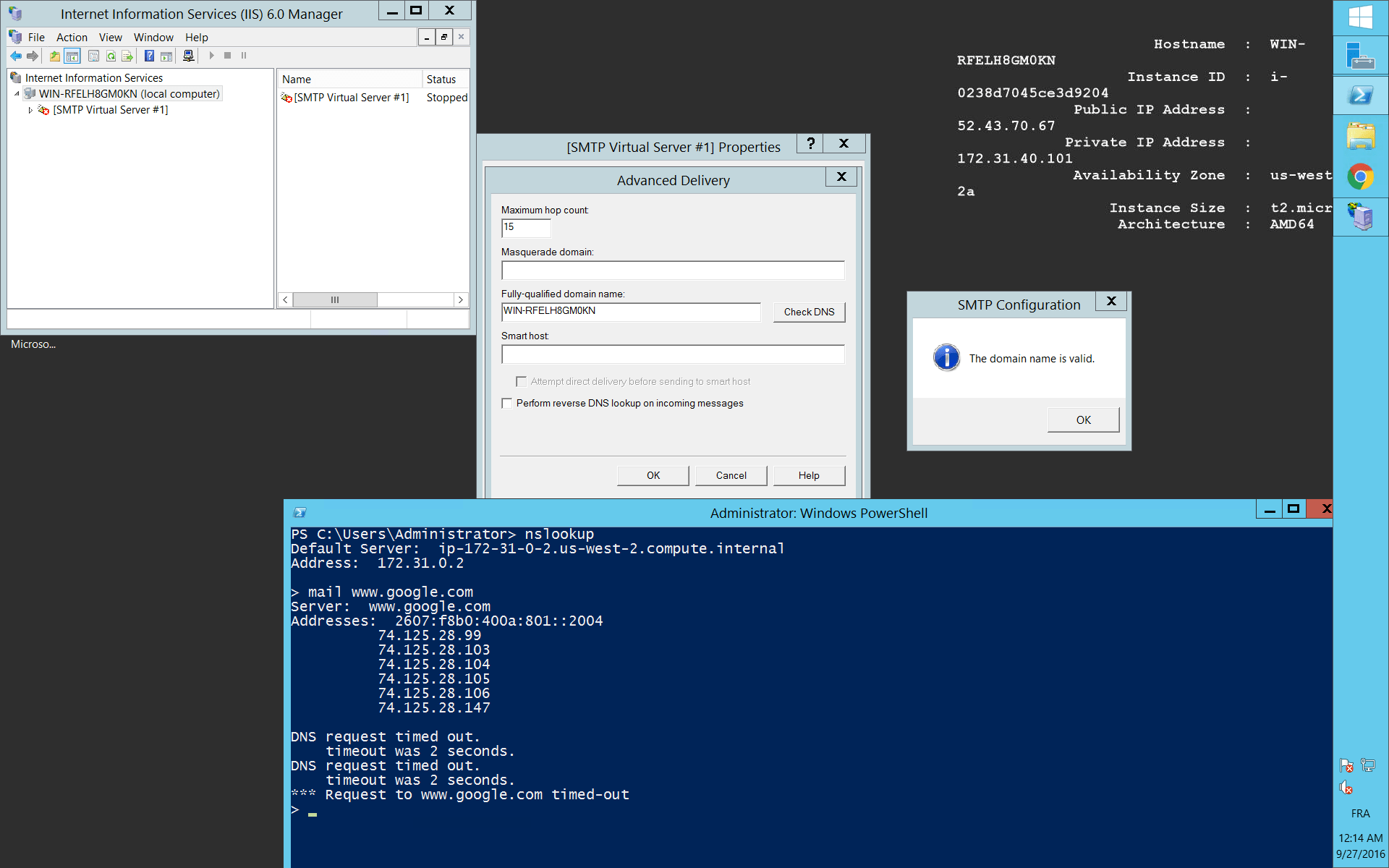Open Server Manager from the taskbar
Screen dimensions: 1389x868
[x=1361, y=56]
